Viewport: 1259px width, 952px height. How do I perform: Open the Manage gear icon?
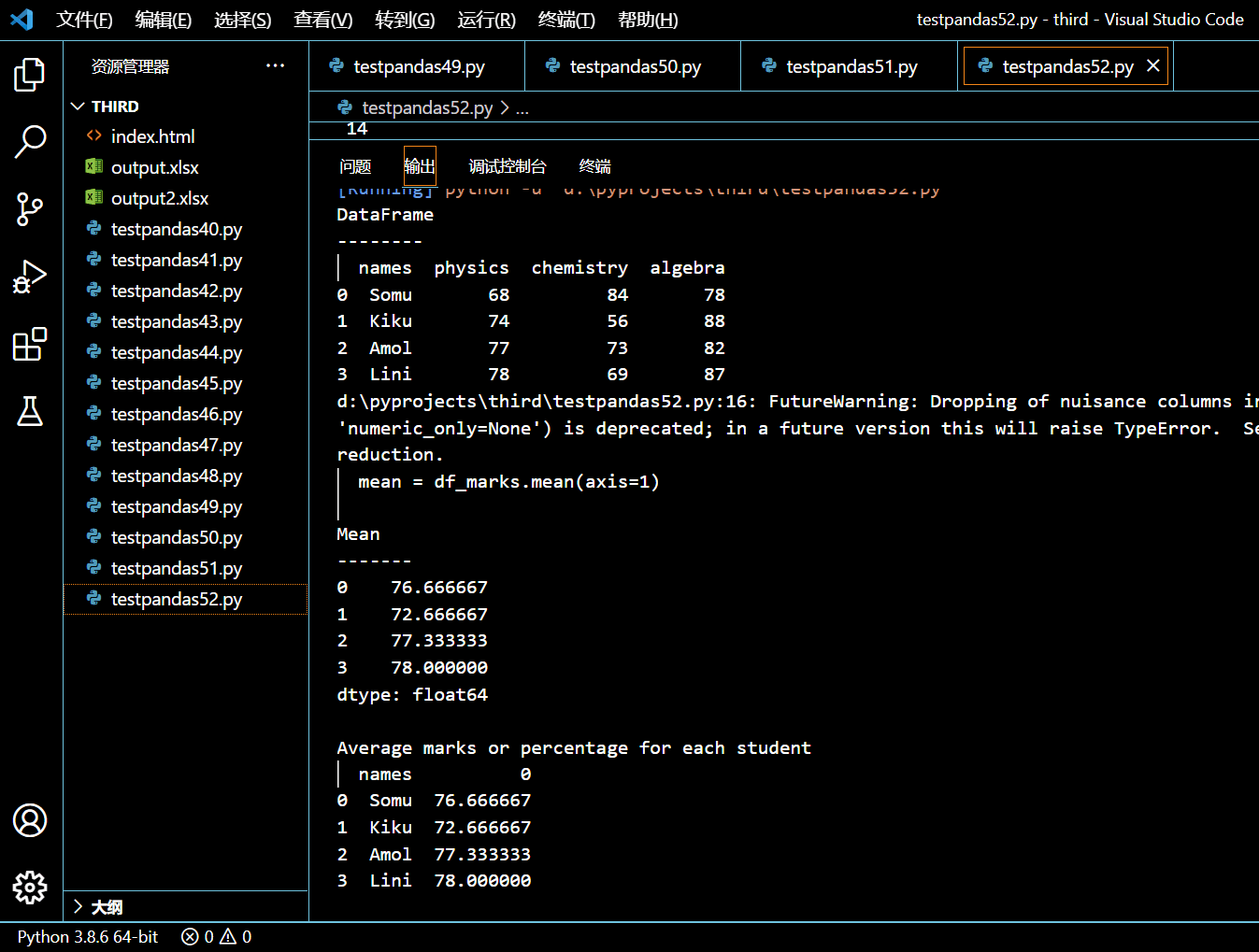[30, 888]
